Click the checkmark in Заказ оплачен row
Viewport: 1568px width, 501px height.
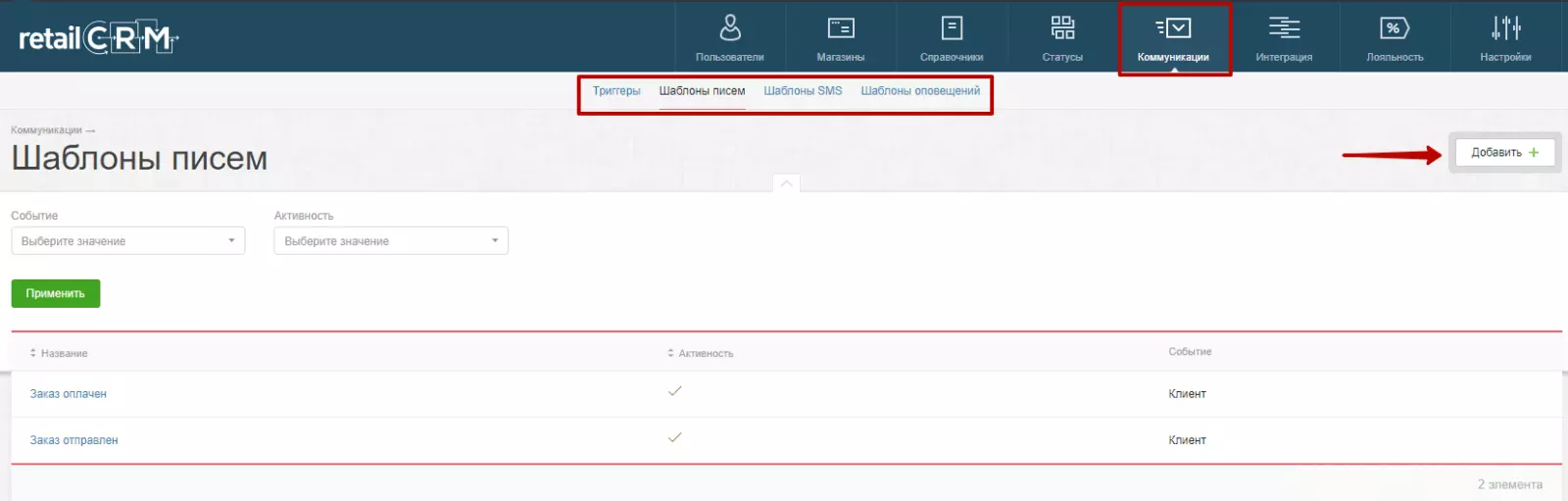pos(674,391)
